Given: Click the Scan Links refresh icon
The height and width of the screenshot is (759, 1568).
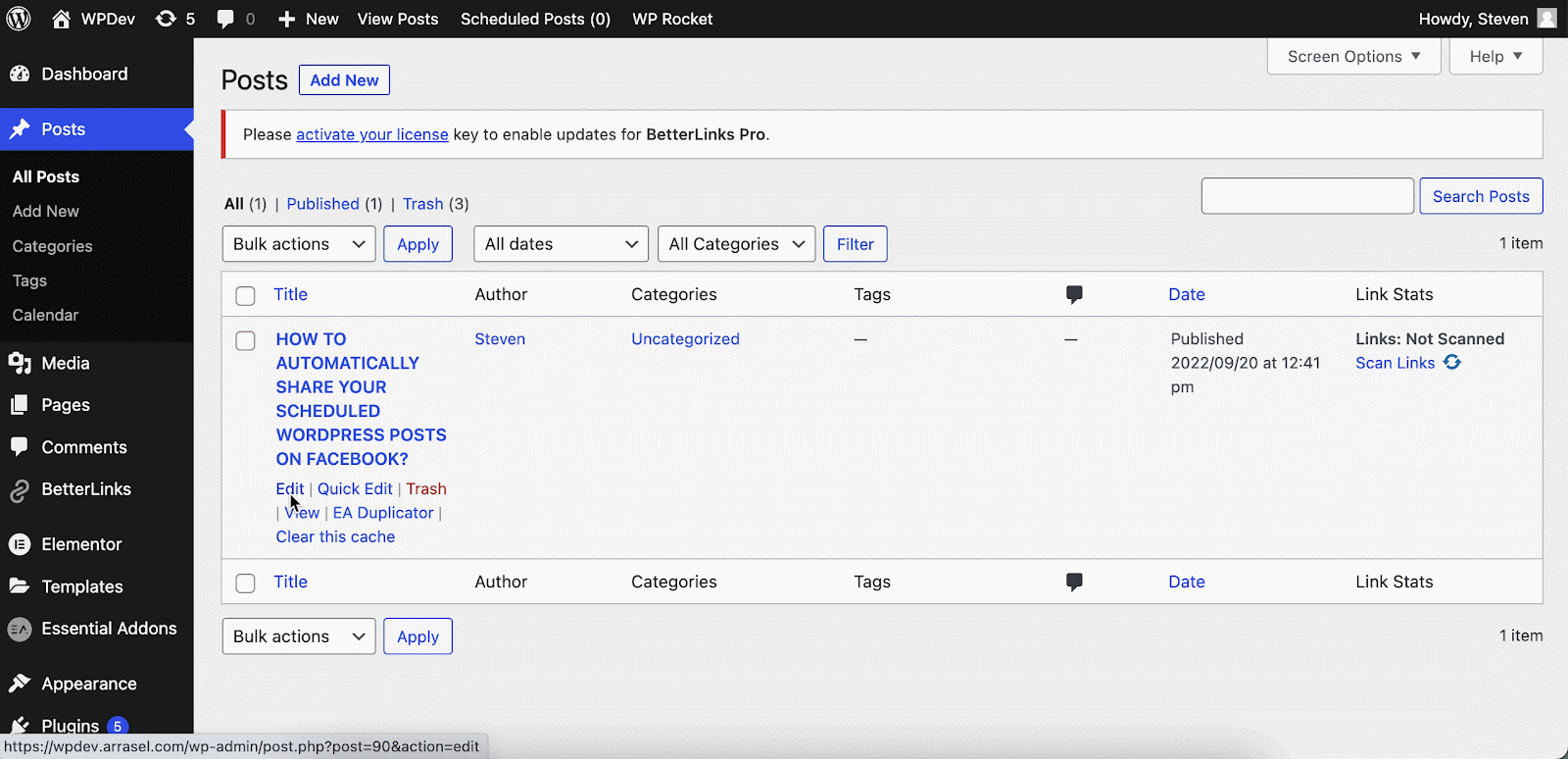Looking at the screenshot, I should click(x=1451, y=363).
